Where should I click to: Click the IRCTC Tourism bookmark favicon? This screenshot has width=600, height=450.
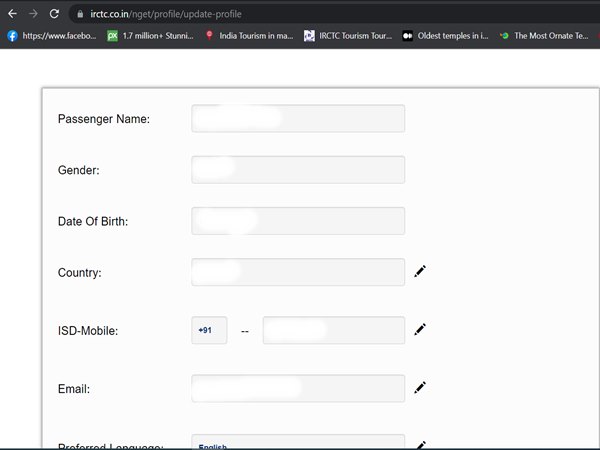coord(309,36)
